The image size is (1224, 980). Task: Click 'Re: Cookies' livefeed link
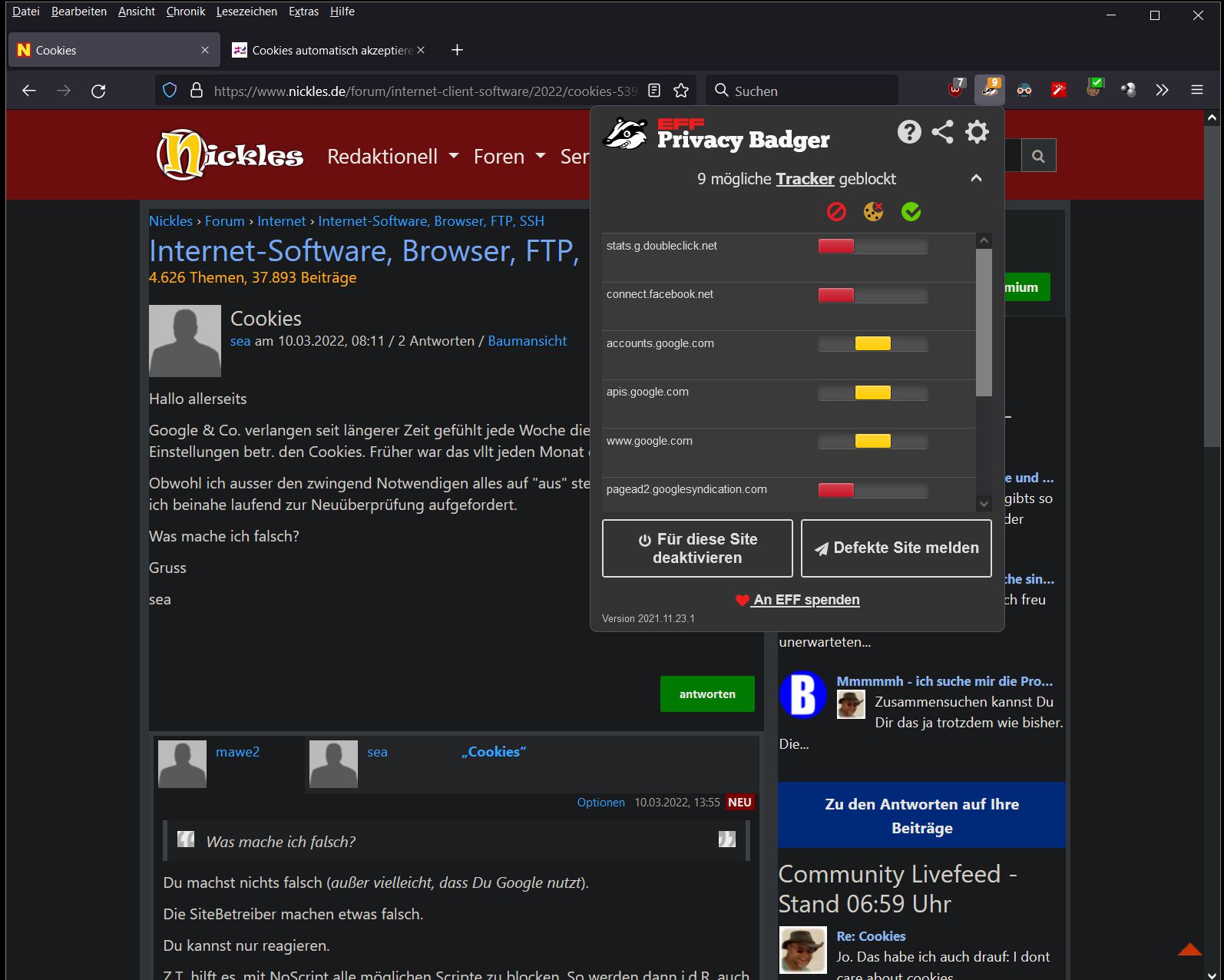tap(871, 936)
